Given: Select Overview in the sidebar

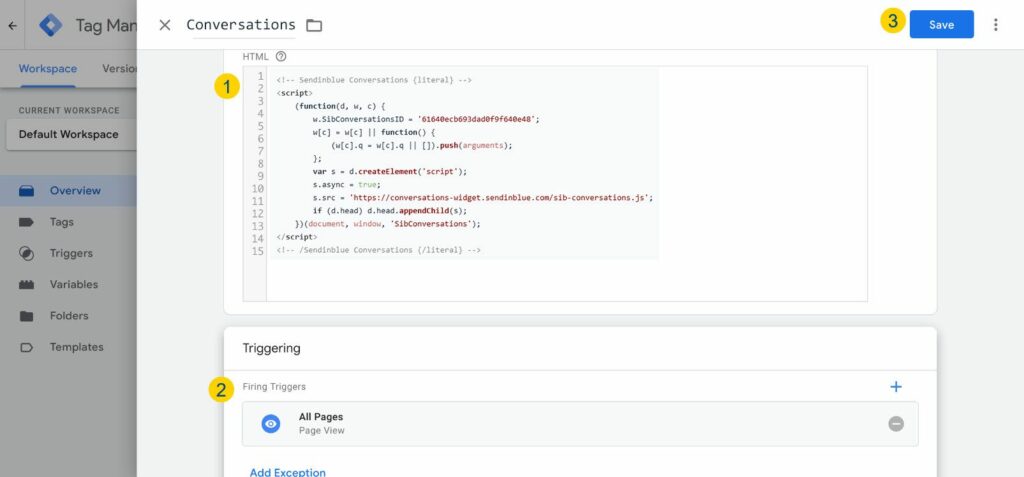Looking at the screenshot, I should pos(68,191).
